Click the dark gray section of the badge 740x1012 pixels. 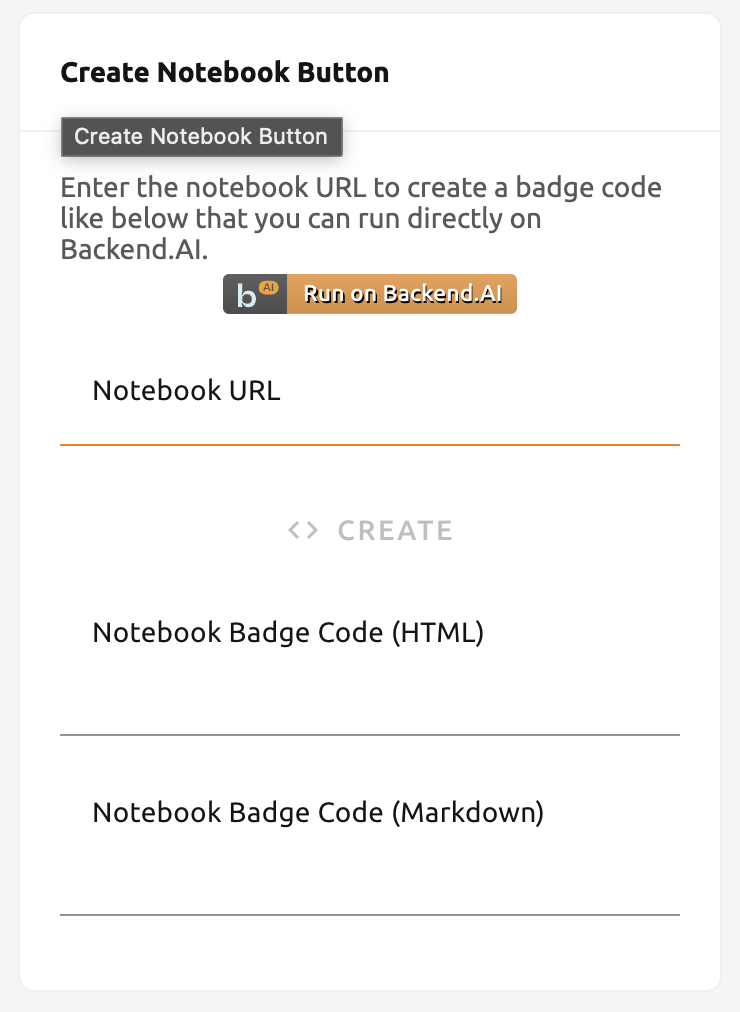[255, 294]
